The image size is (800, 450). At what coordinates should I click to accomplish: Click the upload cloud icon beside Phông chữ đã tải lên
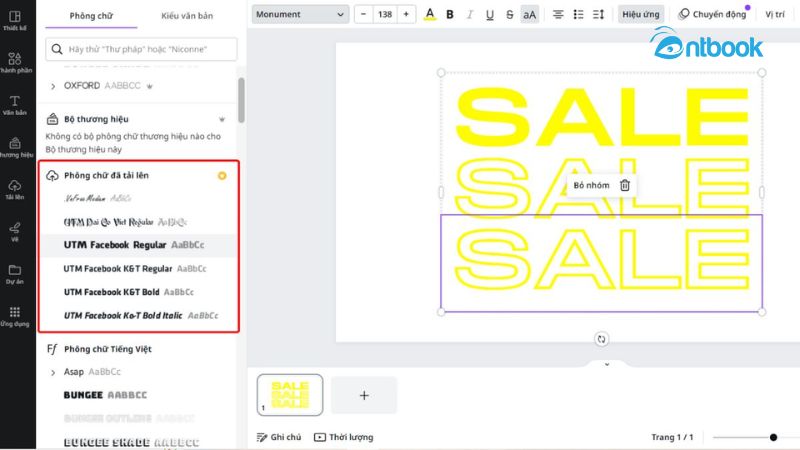(x=52, y=176)
